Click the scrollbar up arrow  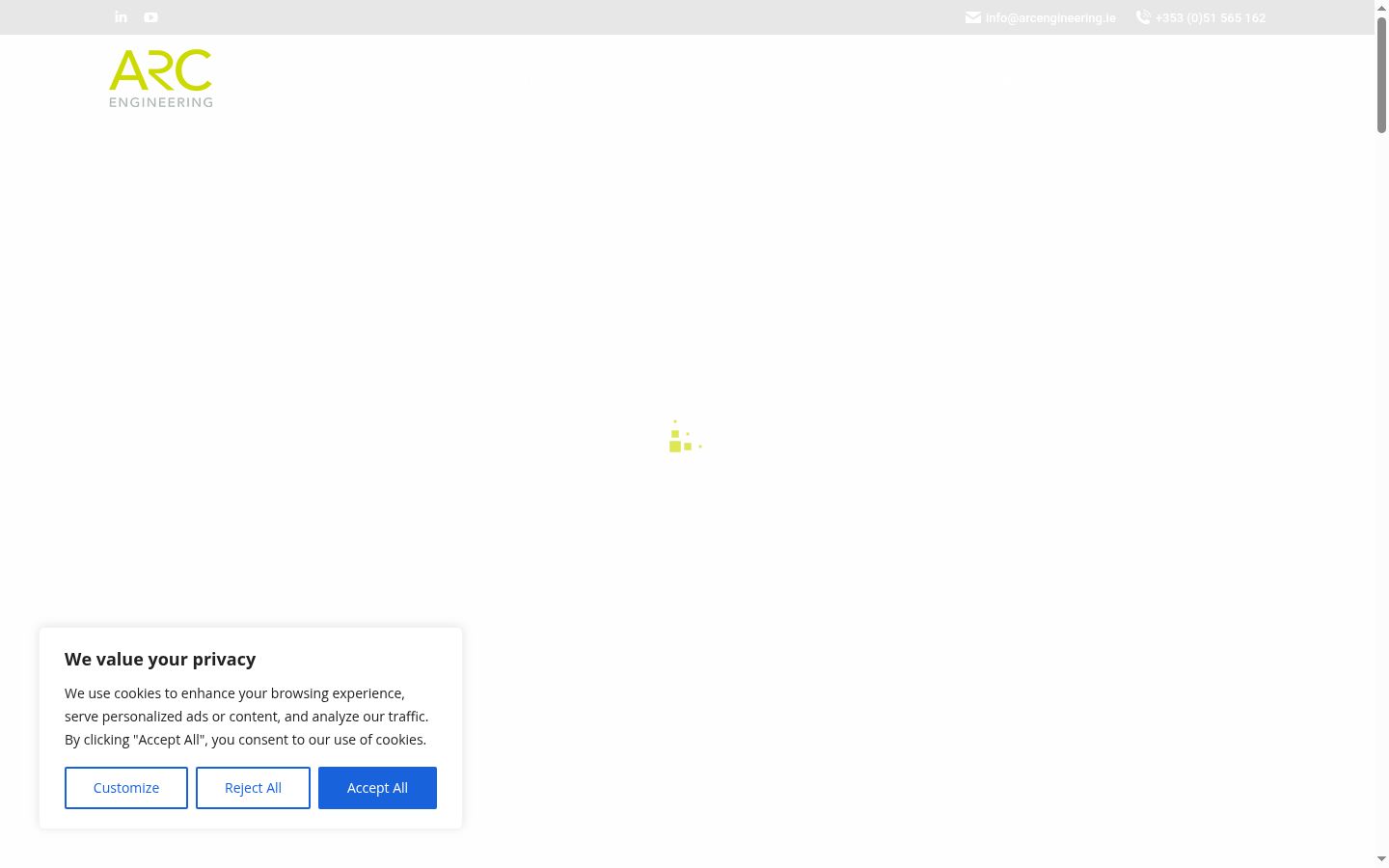1381,7
